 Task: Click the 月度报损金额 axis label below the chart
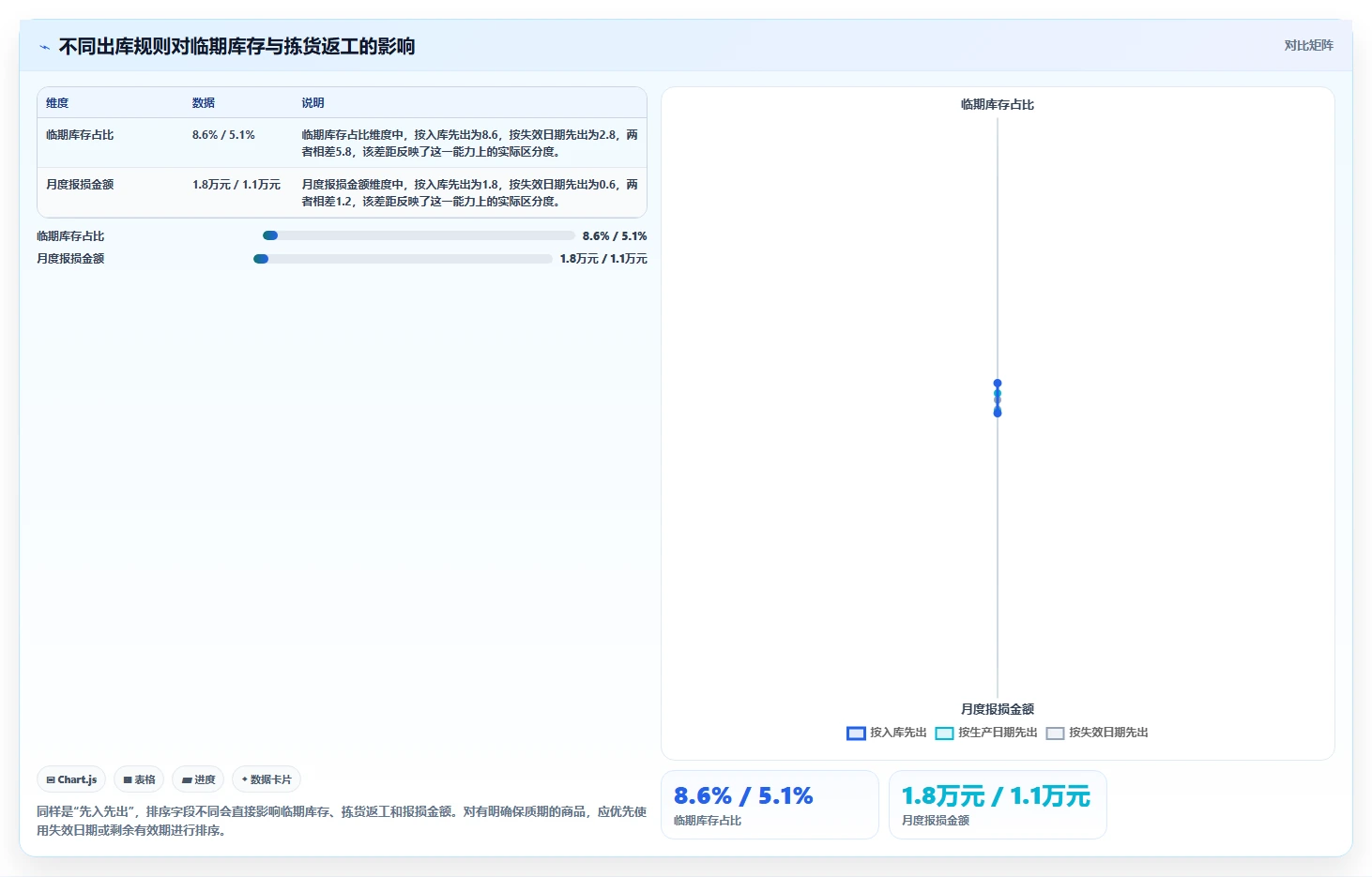click(x=998, y=710)
